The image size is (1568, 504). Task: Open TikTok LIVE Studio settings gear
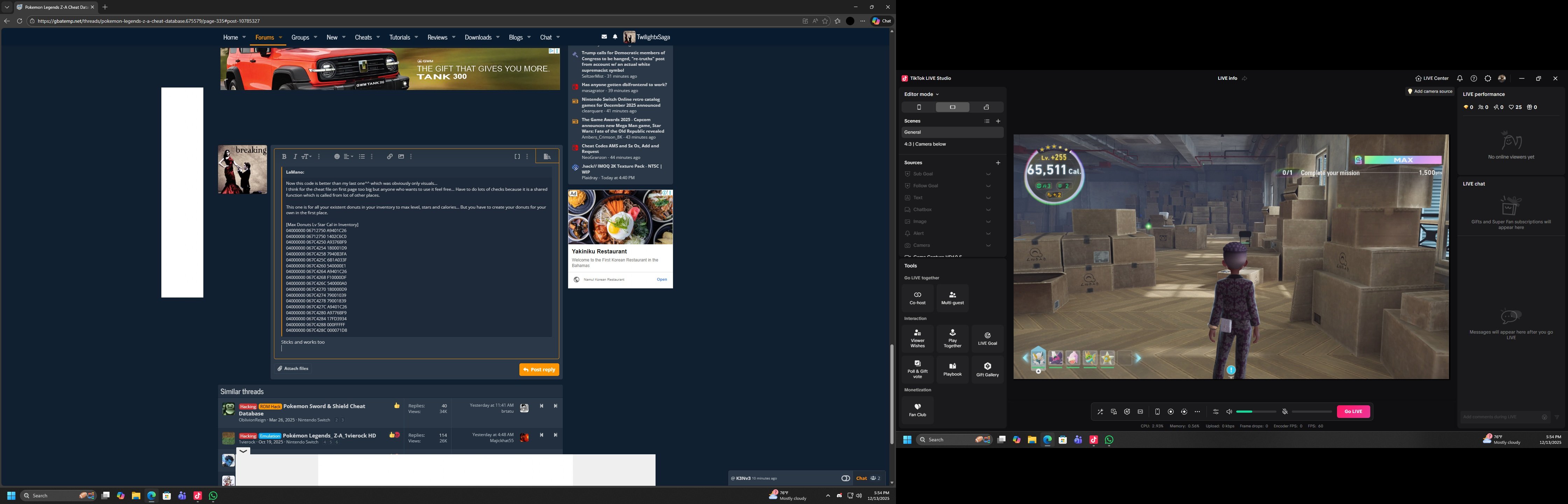point(1487,78)
